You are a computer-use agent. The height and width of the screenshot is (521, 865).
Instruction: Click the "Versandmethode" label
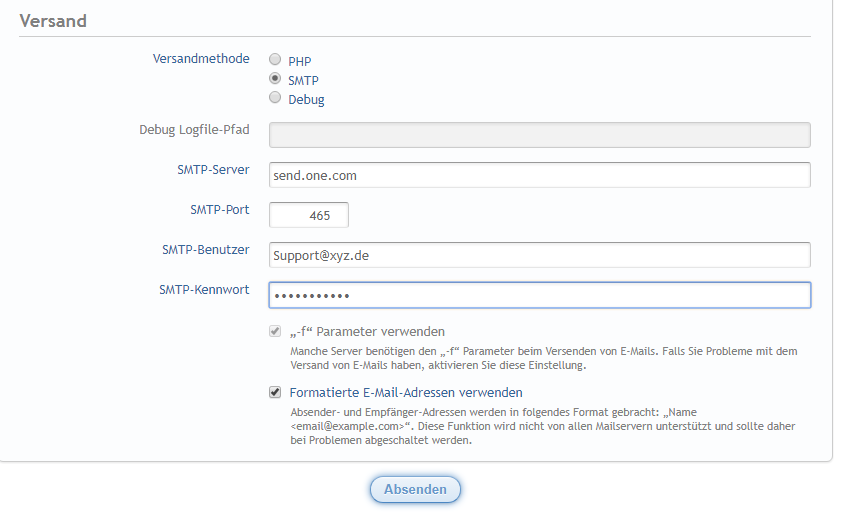click(x=201, y=59)
